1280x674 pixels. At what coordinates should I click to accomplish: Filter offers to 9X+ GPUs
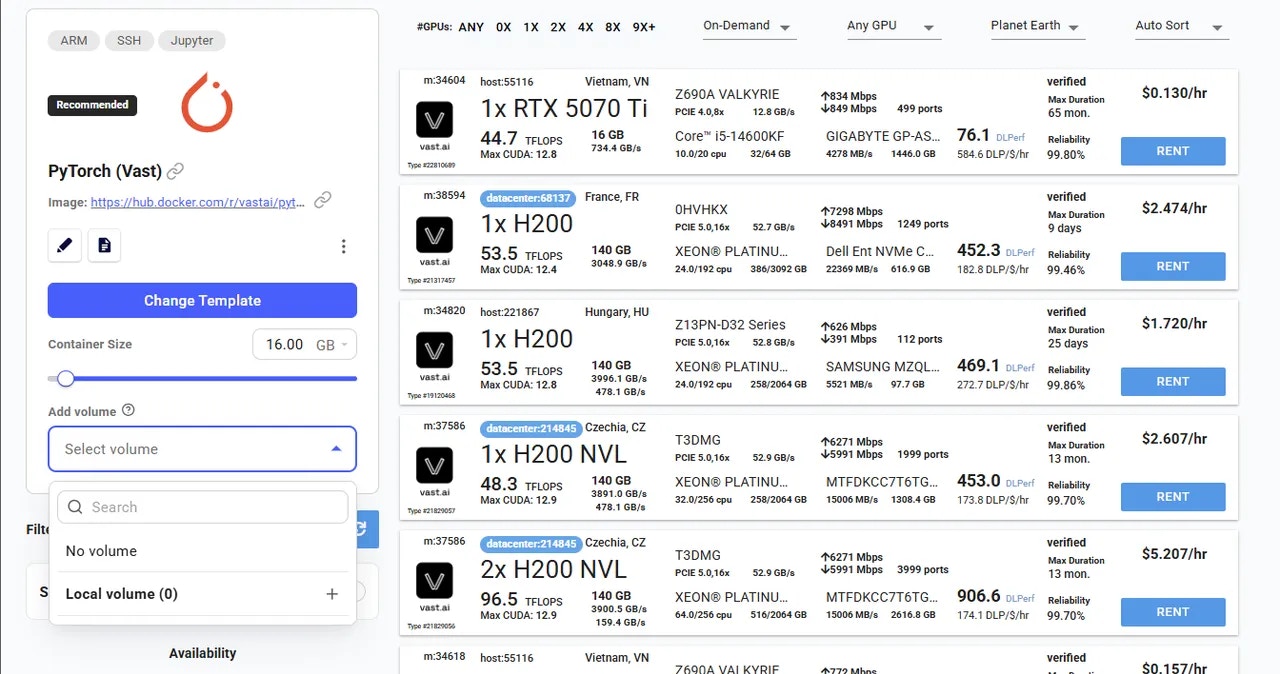coord(644,27)
